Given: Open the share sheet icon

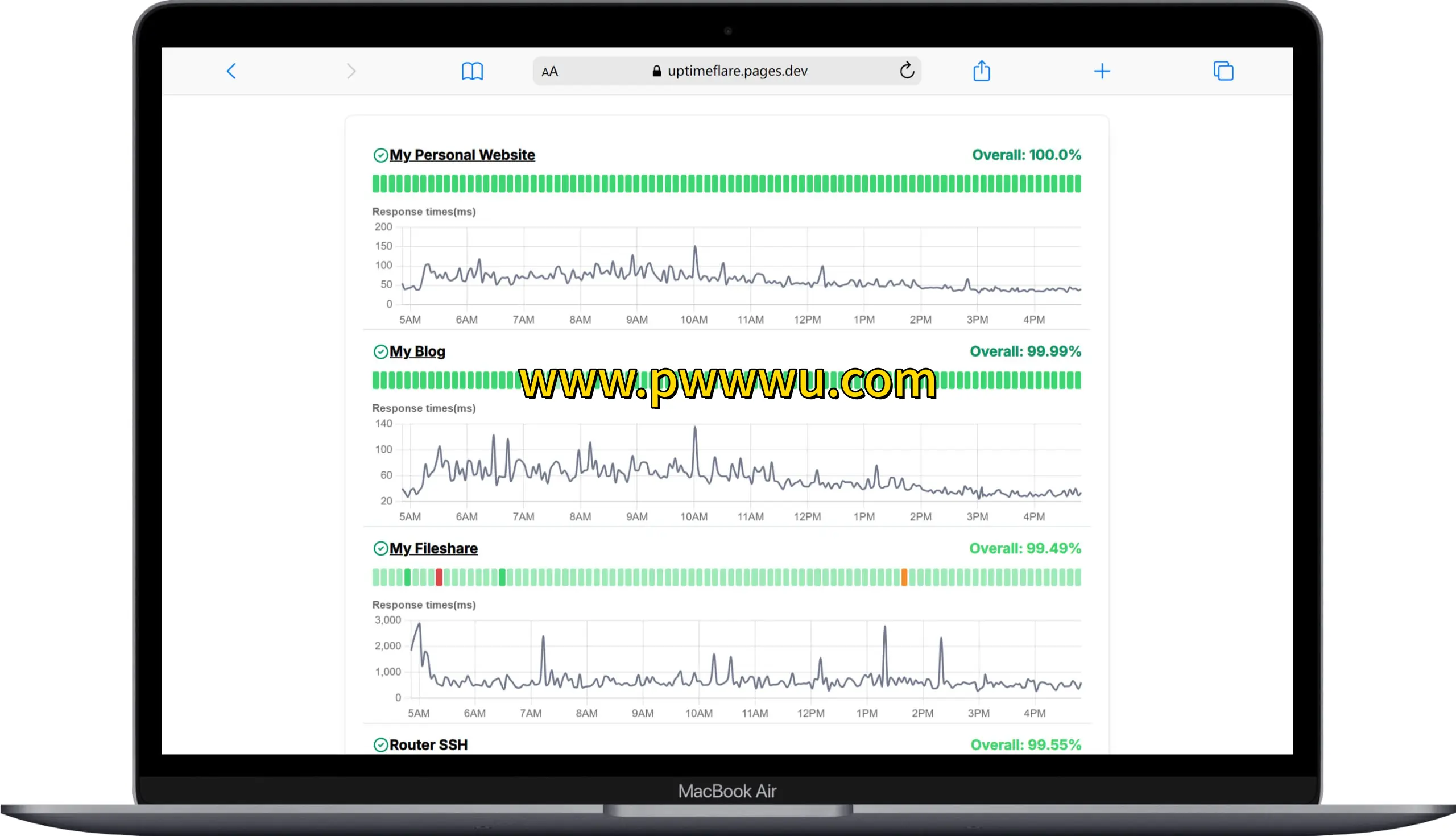Looking at the screenshot, I should coord(981,71).
